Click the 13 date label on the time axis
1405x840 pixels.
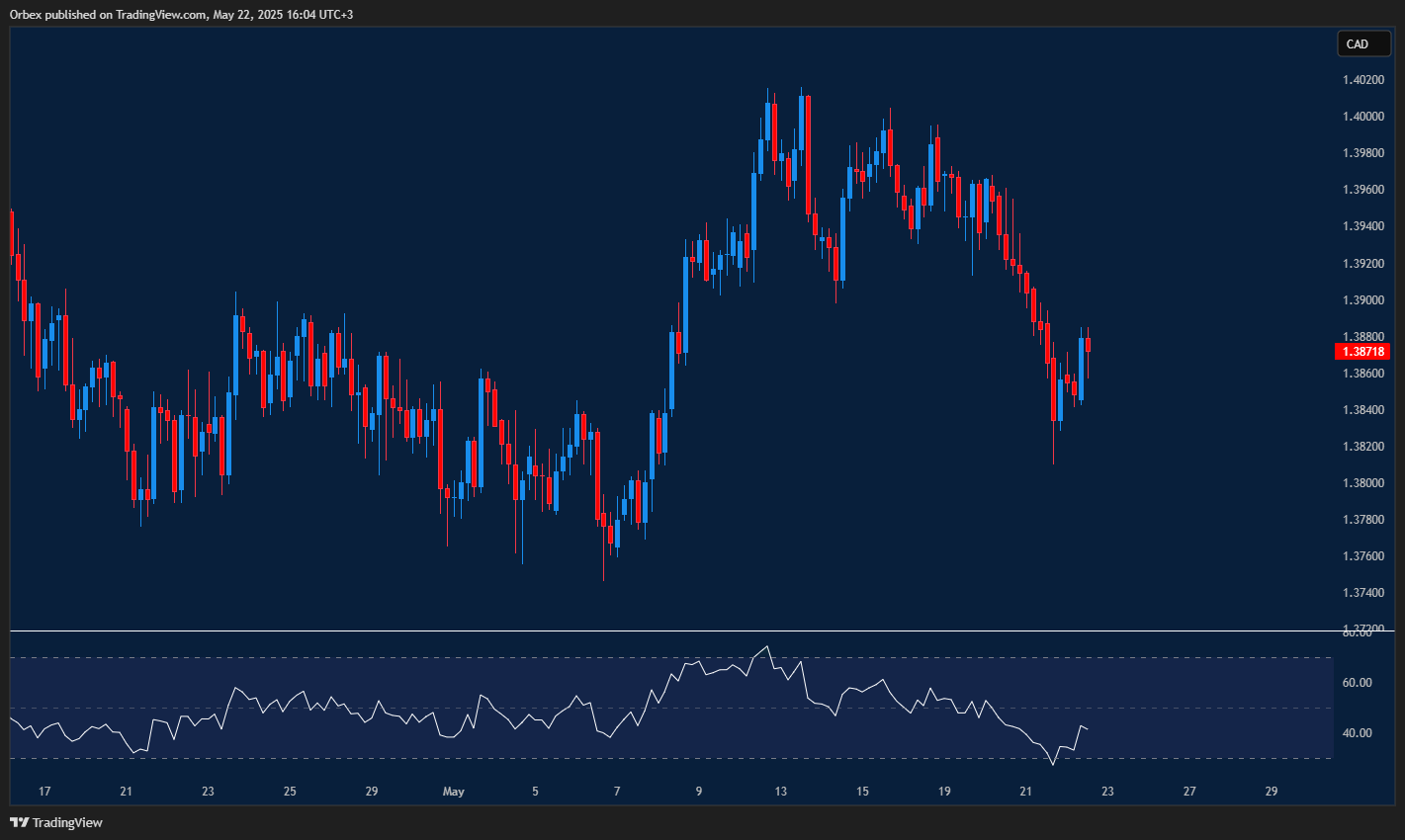tap(781, 792)
